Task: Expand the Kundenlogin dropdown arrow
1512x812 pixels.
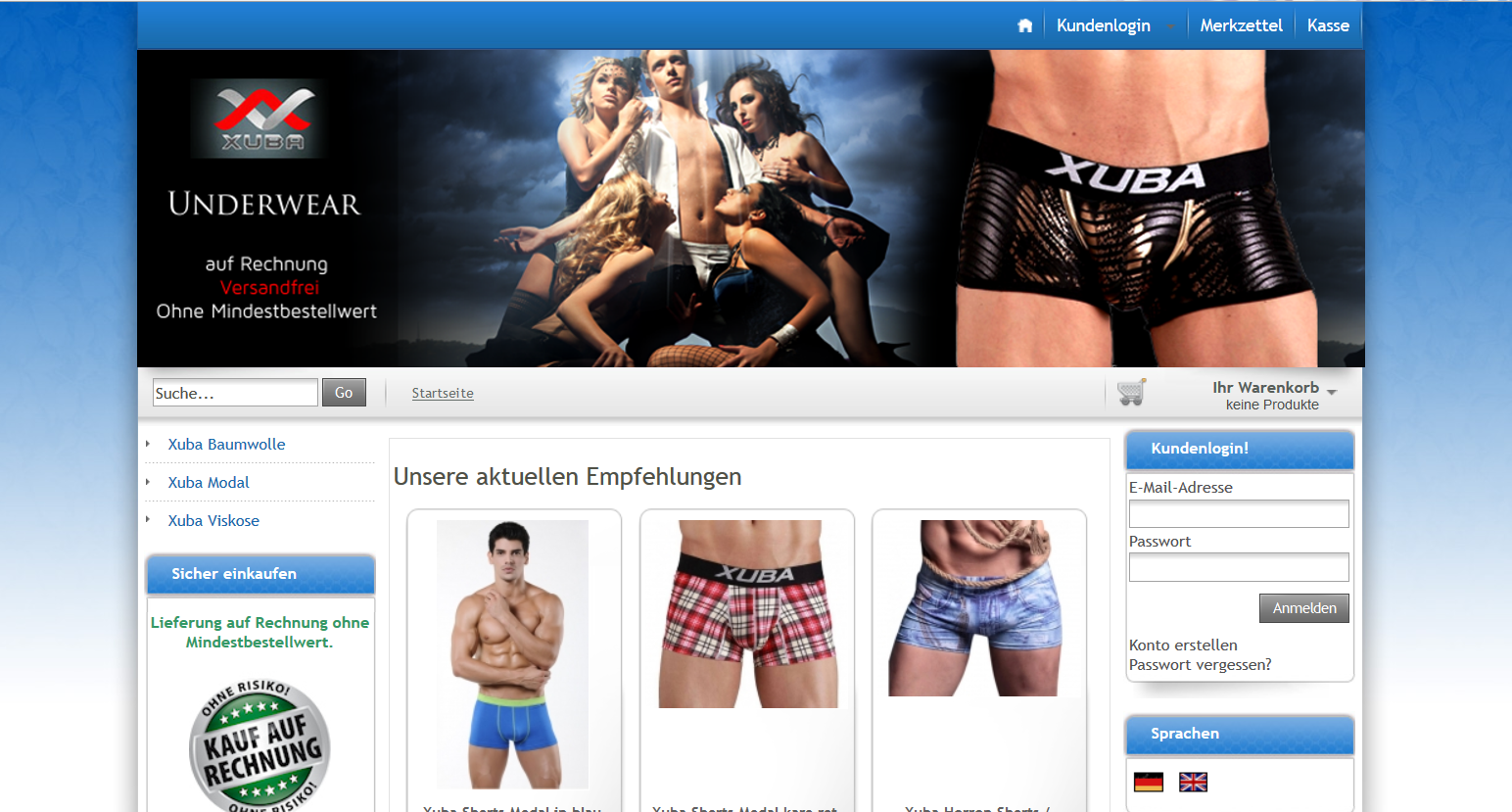Action: 1170,27
